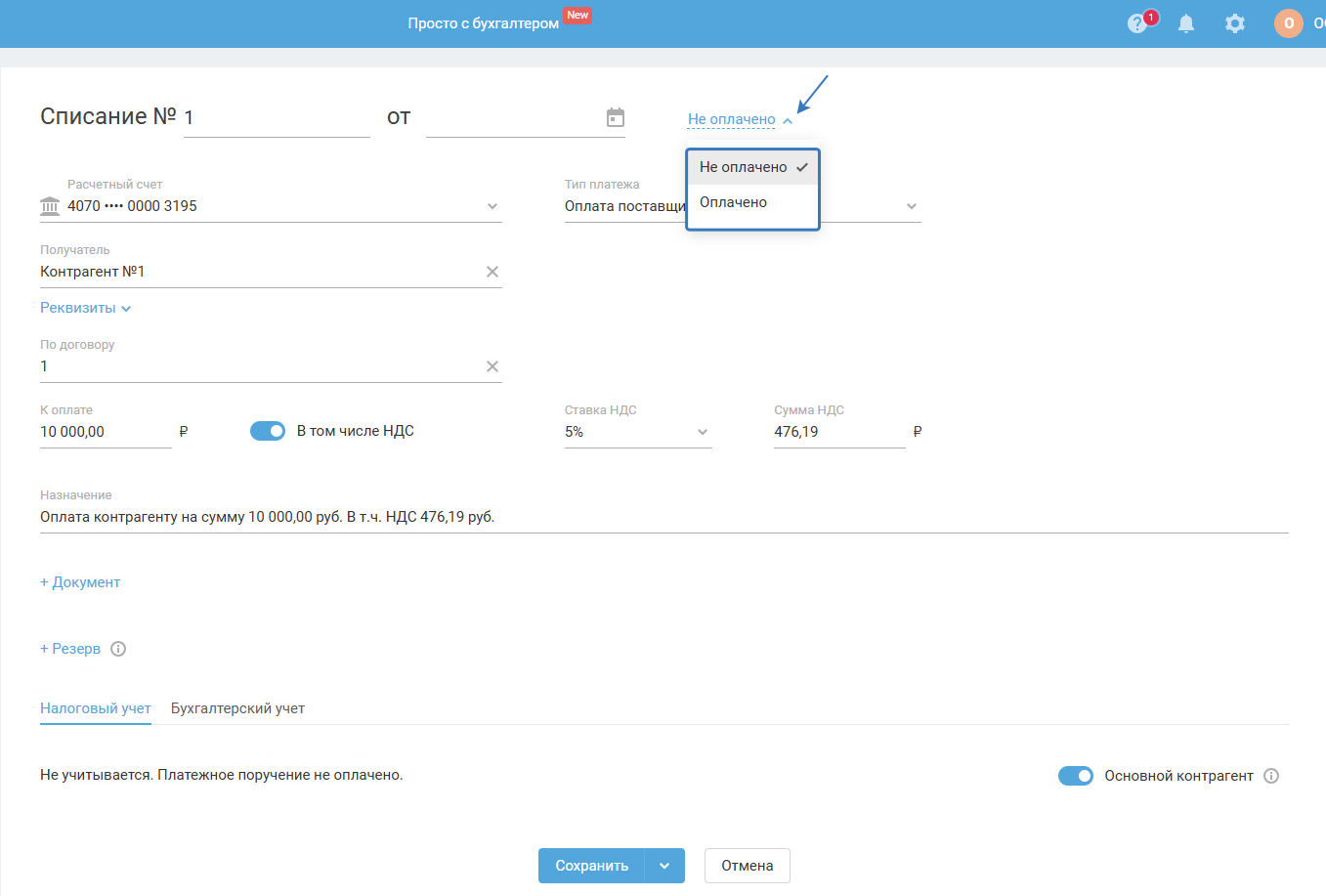Select Оплачено in status menu
The height and width of the screenshot is (896, 1326).
pyautogui.click(x=752, y=202)
